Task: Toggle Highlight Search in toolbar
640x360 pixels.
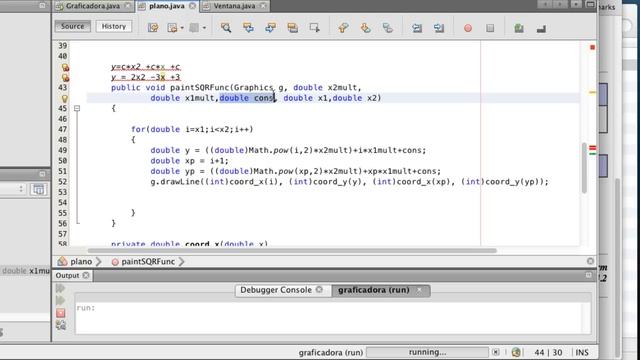Action: pyautogui.click(x=292, y=28)
